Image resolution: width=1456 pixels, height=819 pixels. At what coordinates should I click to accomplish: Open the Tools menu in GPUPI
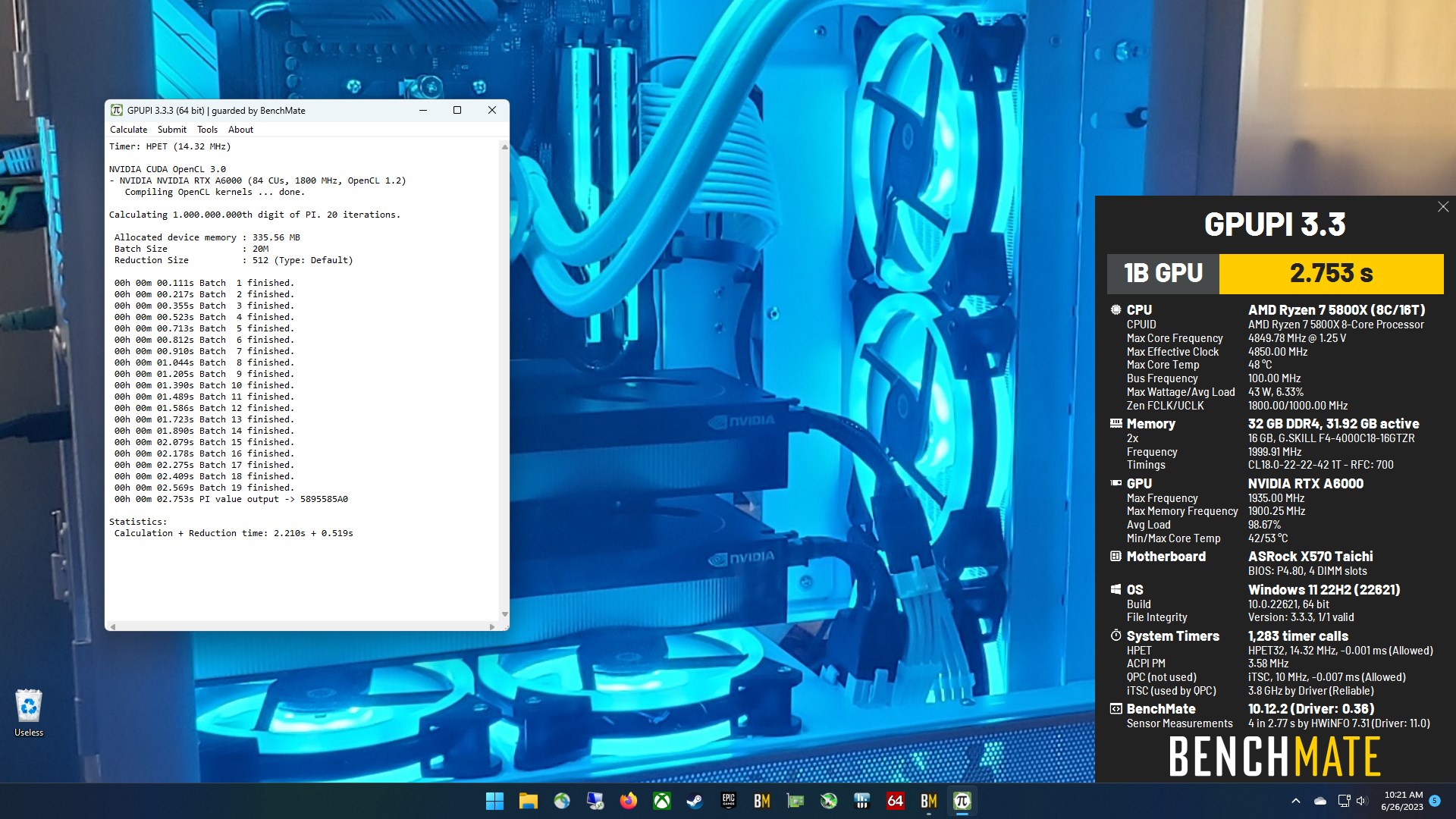pyautogui.click(x=207, y=130)
